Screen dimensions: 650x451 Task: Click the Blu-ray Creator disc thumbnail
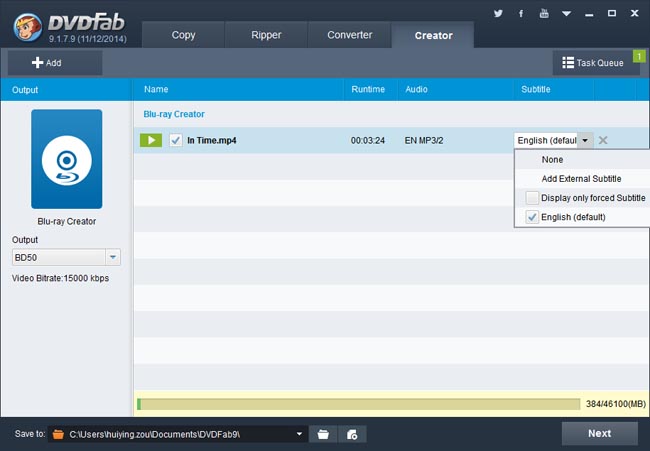[x=67, y=159]
